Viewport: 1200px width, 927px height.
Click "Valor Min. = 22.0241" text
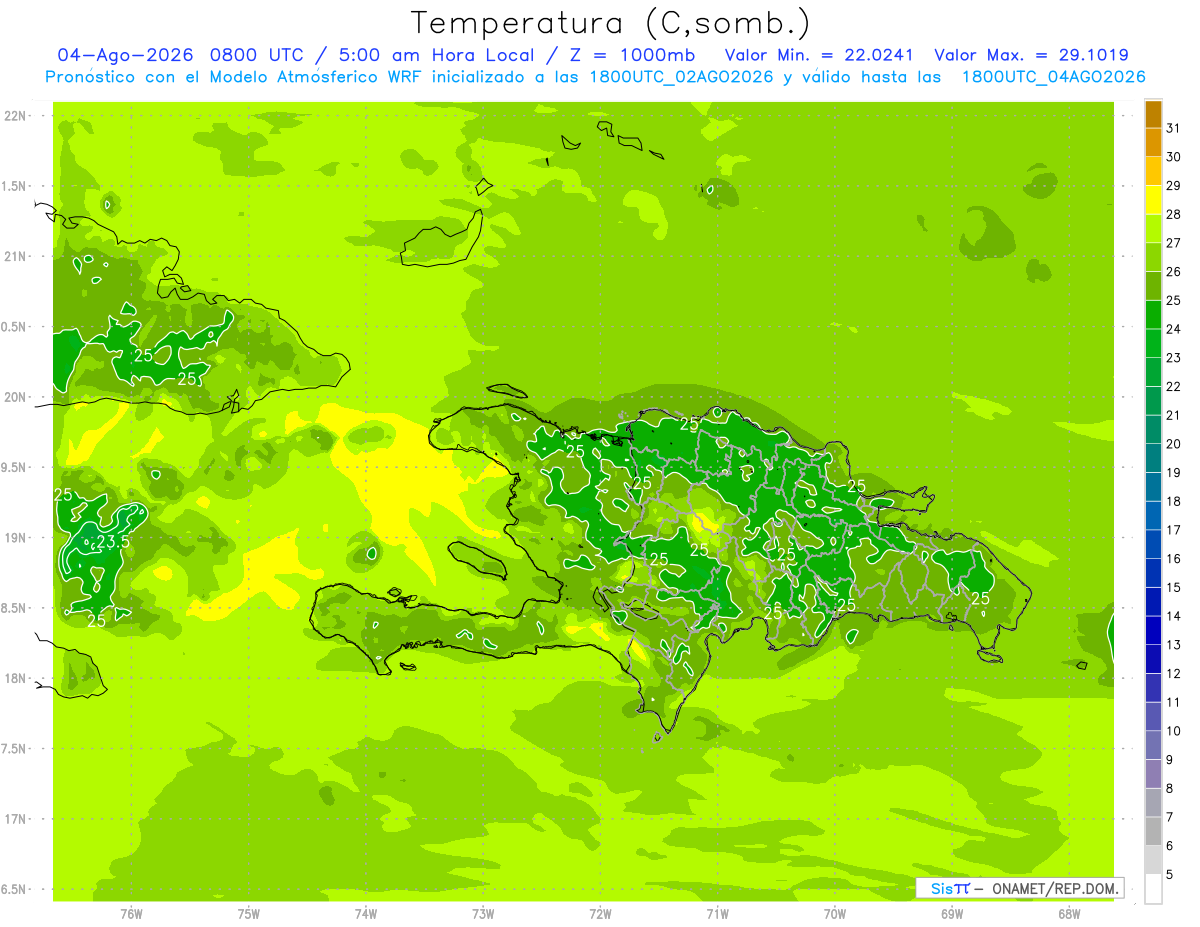819,55
